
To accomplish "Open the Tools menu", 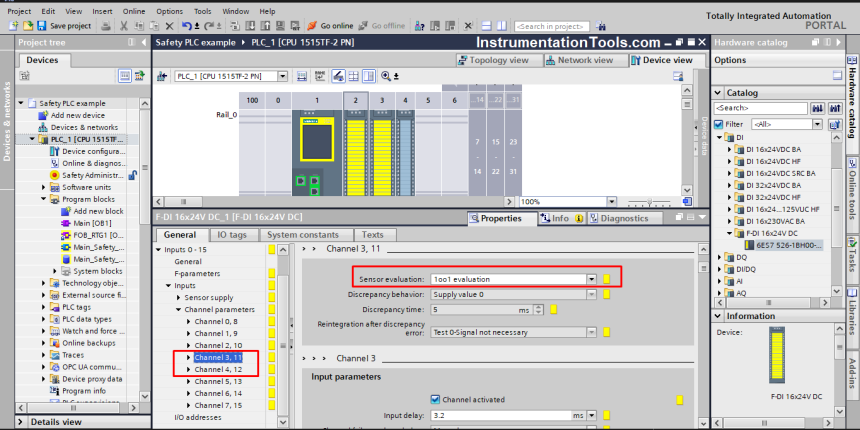I will point(202,11).
